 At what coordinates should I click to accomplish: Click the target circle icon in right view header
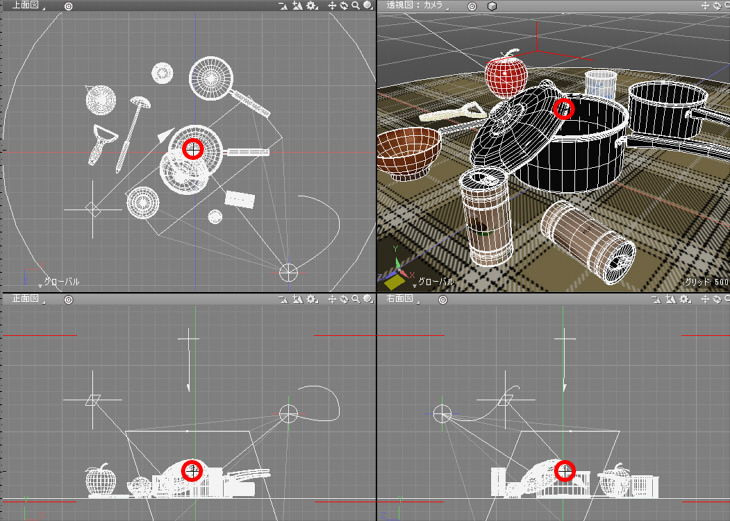444,299
